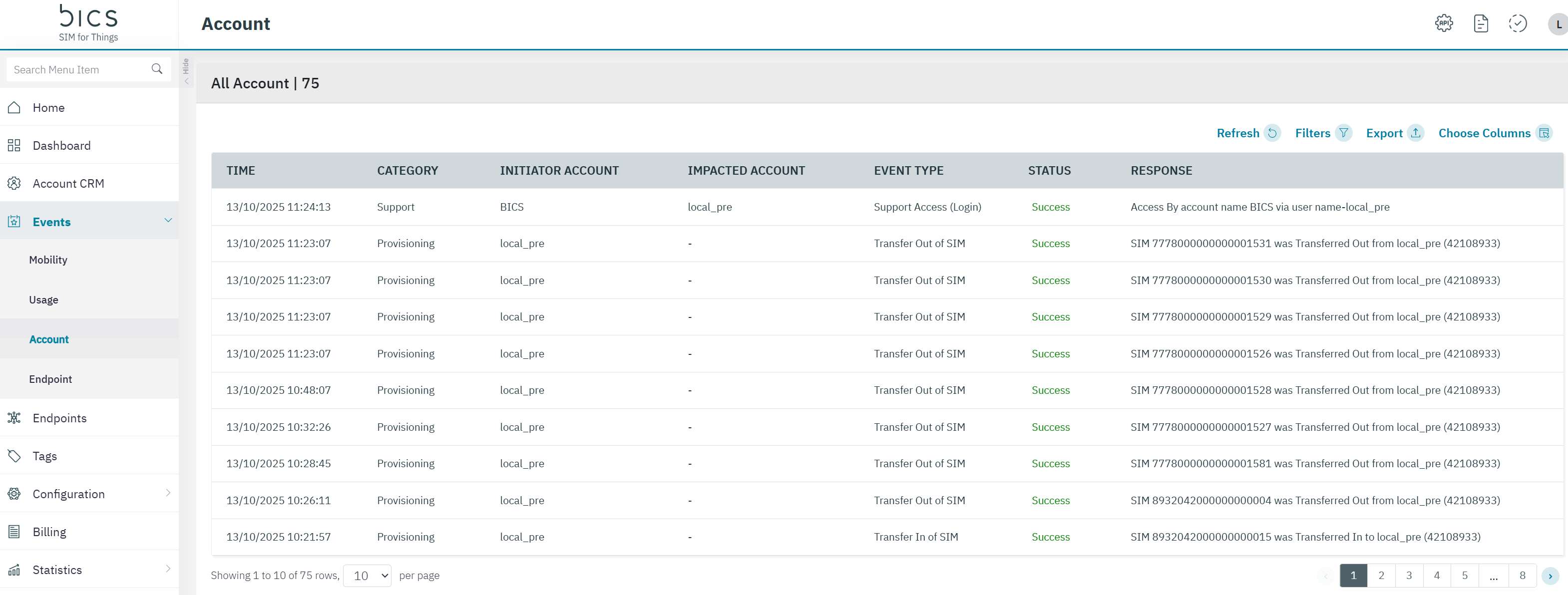Click the Export upload icon
The width and height of the screenshot is (1568, 595).
click(x=1416, y=133)
